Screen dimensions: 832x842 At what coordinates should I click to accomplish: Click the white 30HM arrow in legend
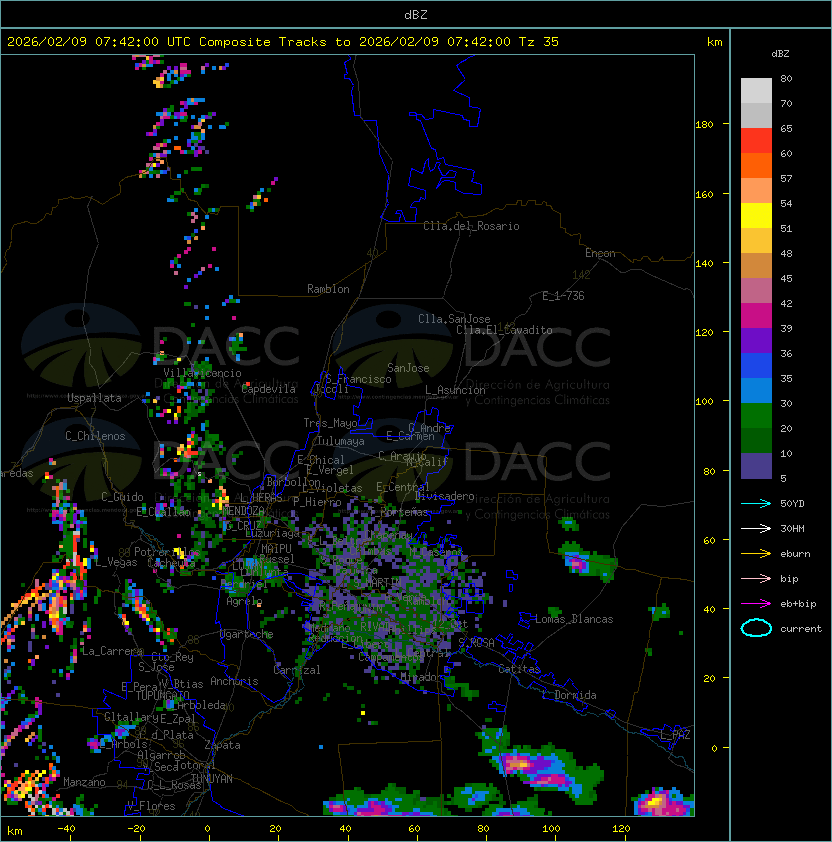point(756,528)
